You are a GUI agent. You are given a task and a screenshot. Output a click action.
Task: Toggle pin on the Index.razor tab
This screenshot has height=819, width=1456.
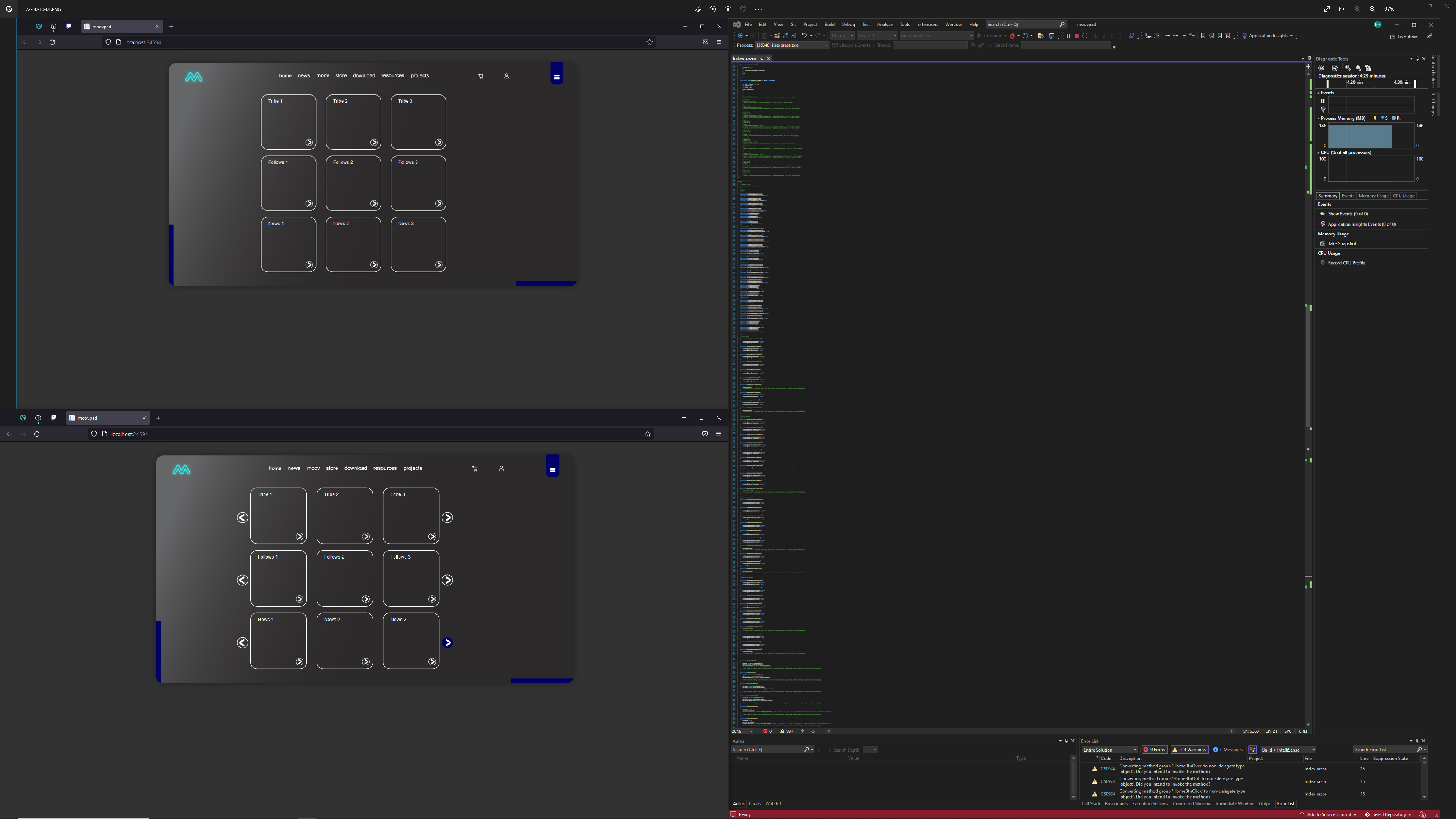(762, 59)
